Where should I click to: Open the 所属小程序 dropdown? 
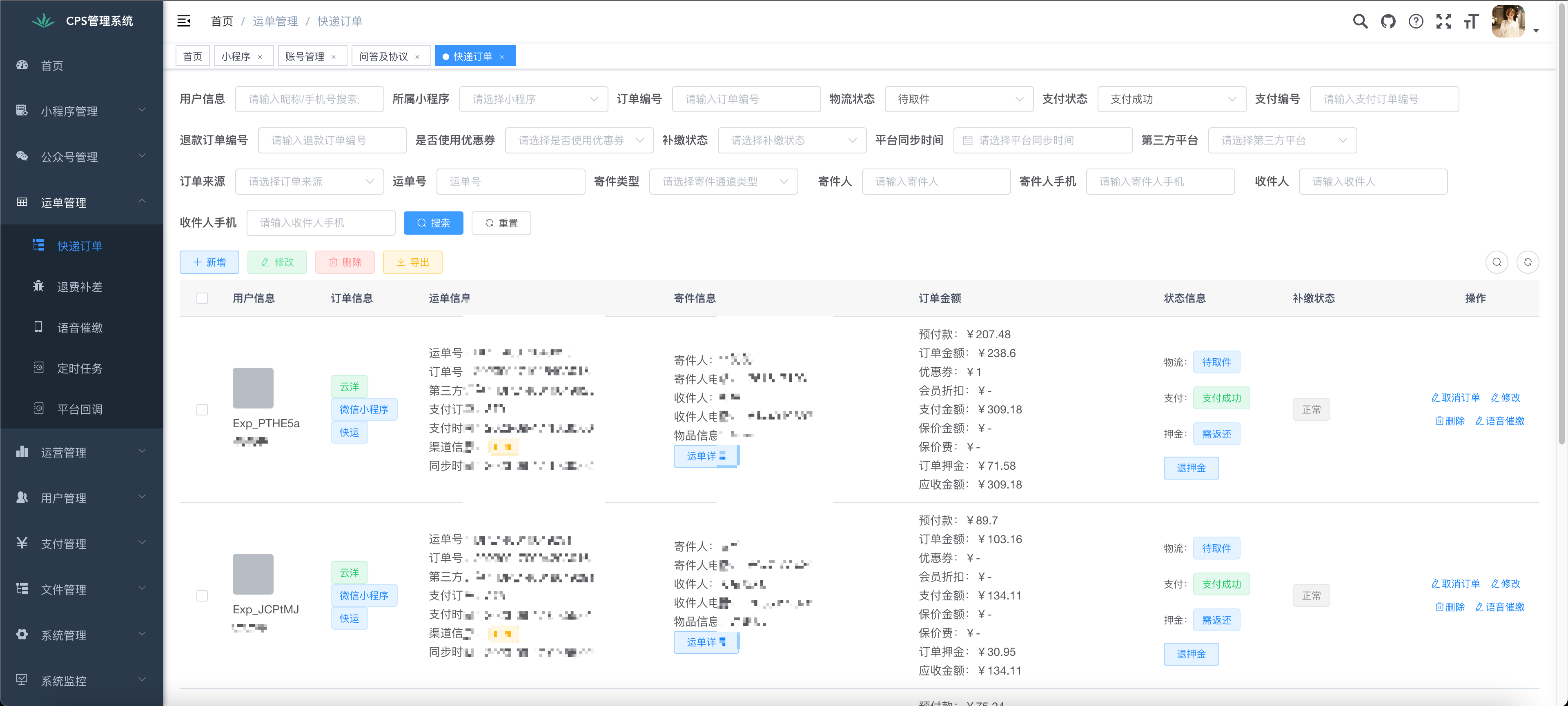click(534, 99)
